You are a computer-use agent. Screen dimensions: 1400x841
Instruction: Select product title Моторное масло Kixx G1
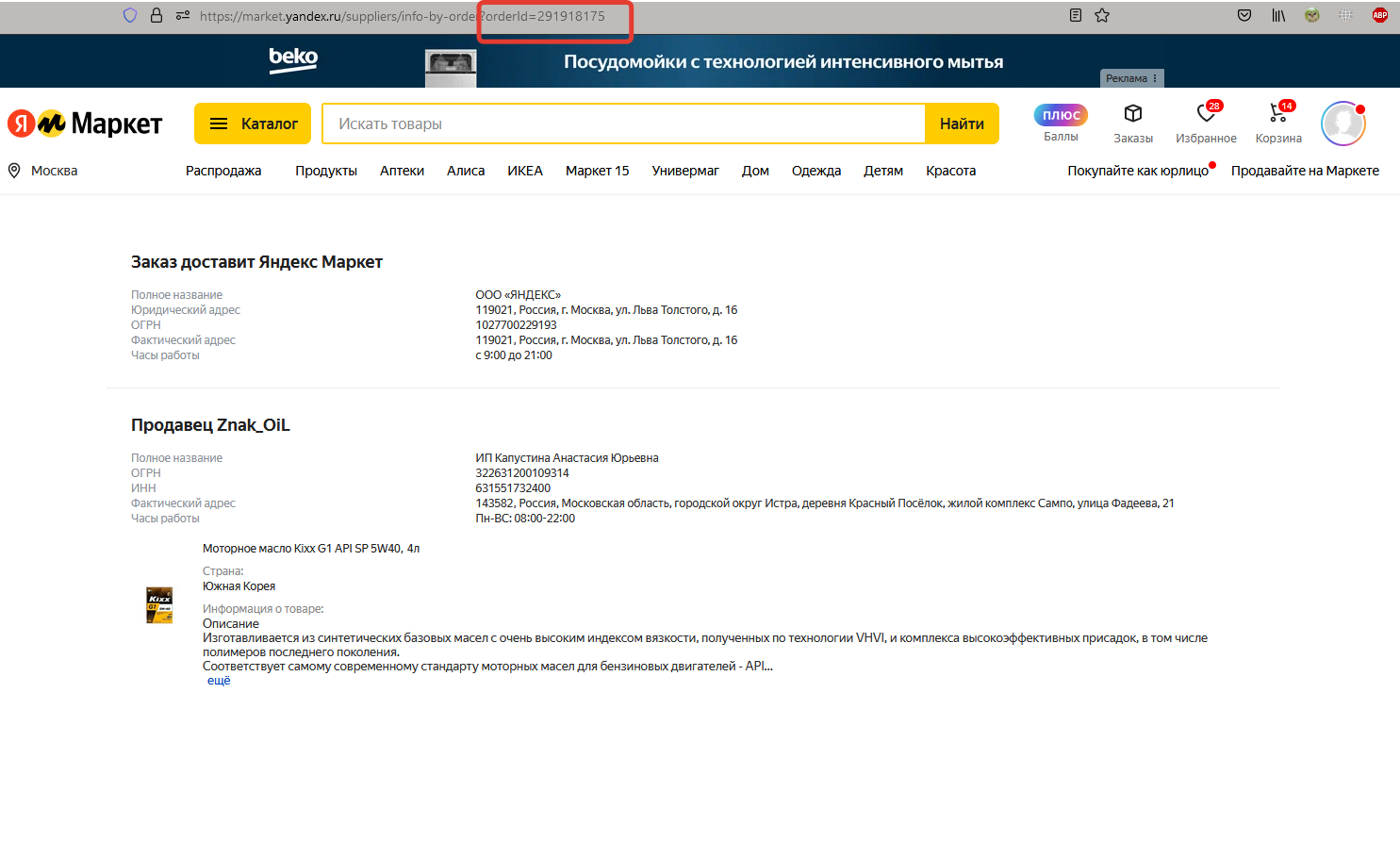(x=311, y=549)
